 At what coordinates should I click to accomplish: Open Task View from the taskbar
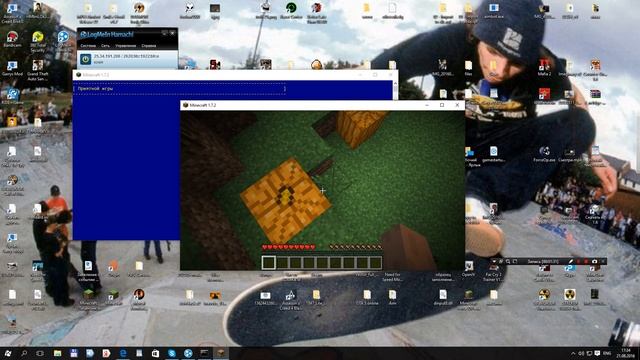[x=40, y=353]
